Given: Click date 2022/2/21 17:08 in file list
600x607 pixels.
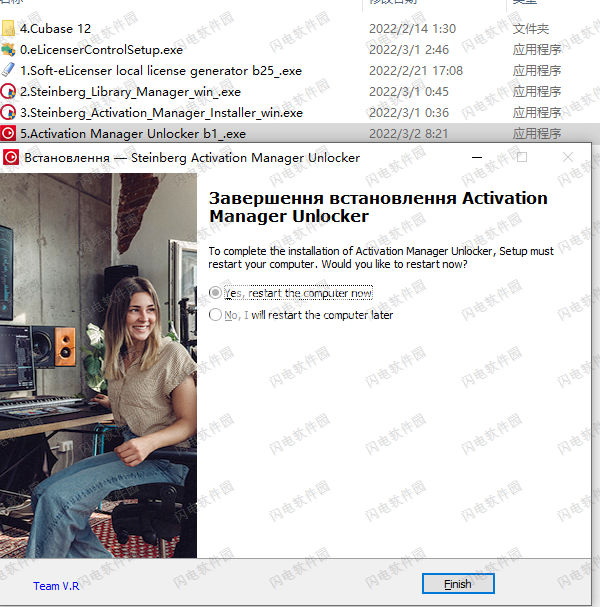Looking at the screenshot, I should (x=416, y=70).
